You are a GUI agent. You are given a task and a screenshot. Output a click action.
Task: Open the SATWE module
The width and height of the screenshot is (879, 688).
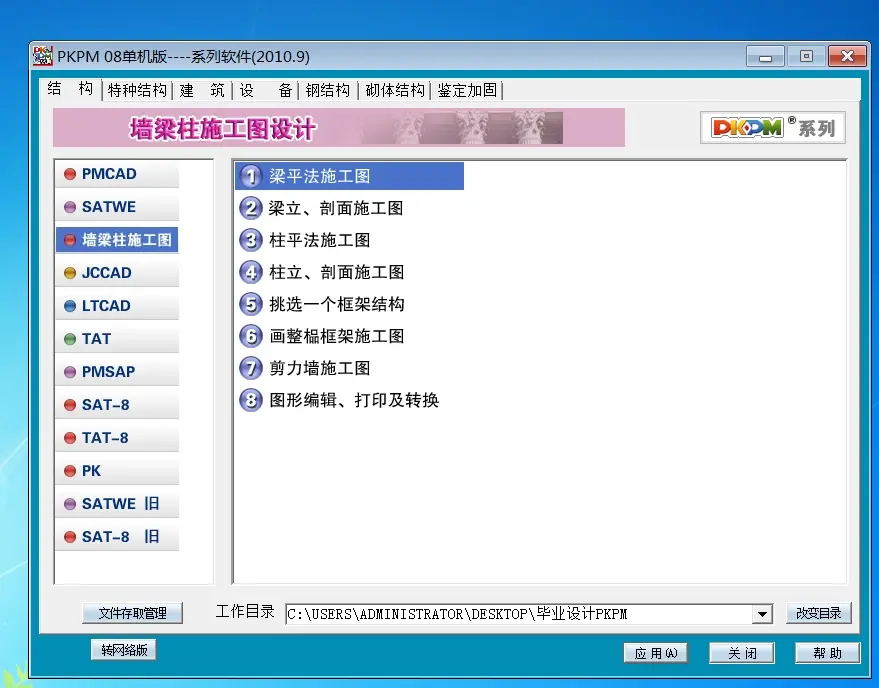click(x=117, y=207)
